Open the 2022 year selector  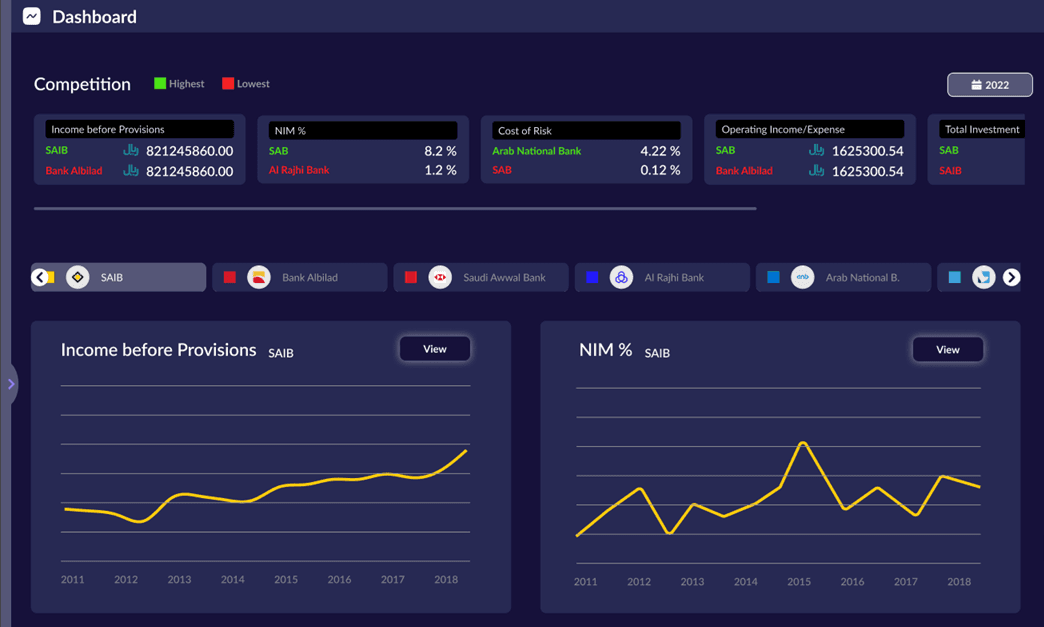[x=989, y=85]
